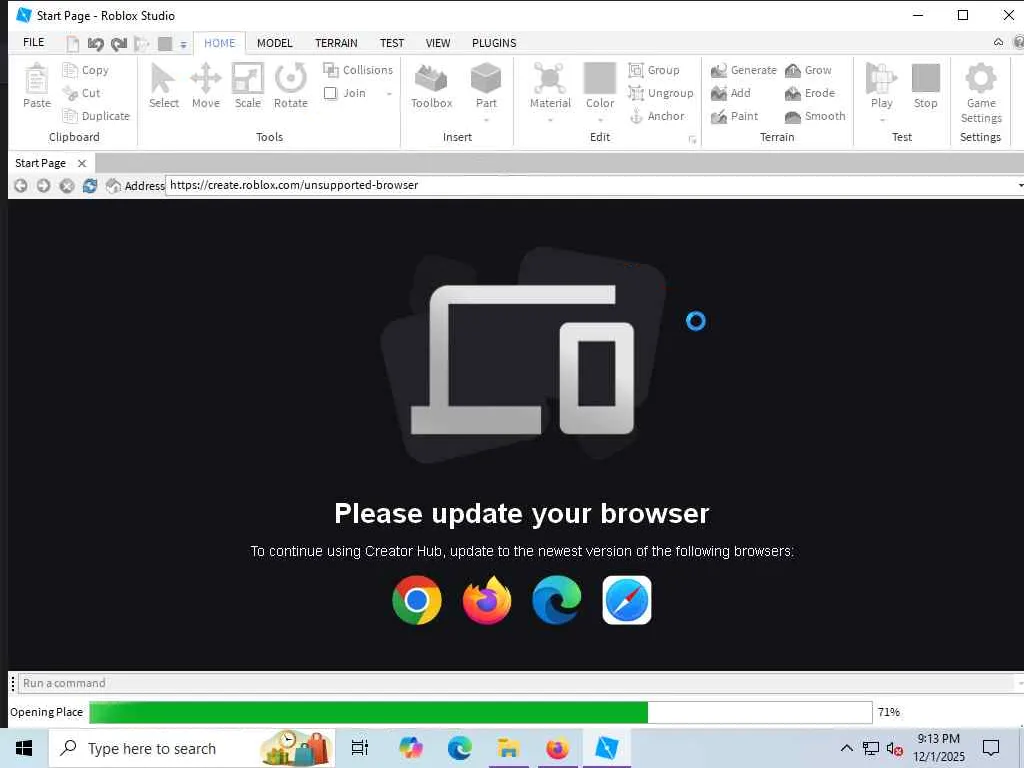Viewport: 1024px width, 768px height.
Task: Activate the Move tool
Action: click(x=206, y=86)
